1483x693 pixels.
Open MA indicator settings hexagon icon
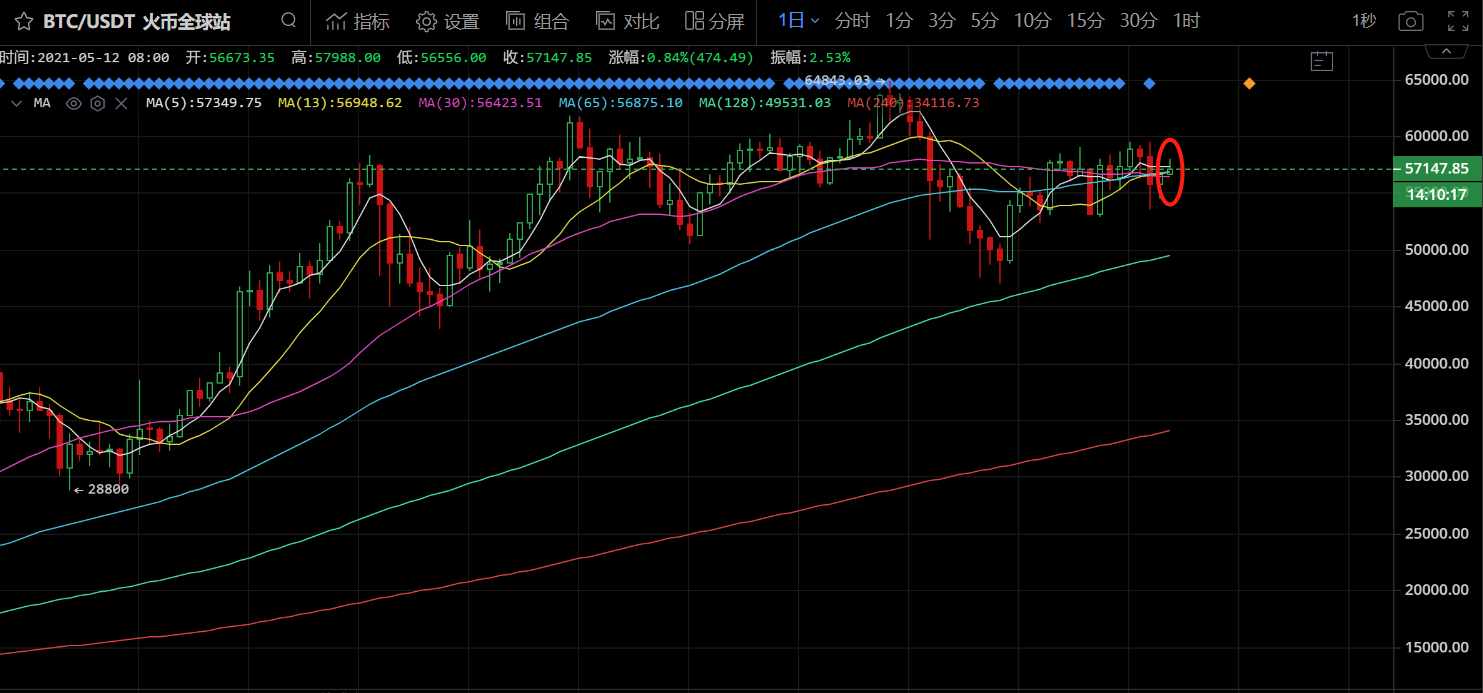click(97, 103)
